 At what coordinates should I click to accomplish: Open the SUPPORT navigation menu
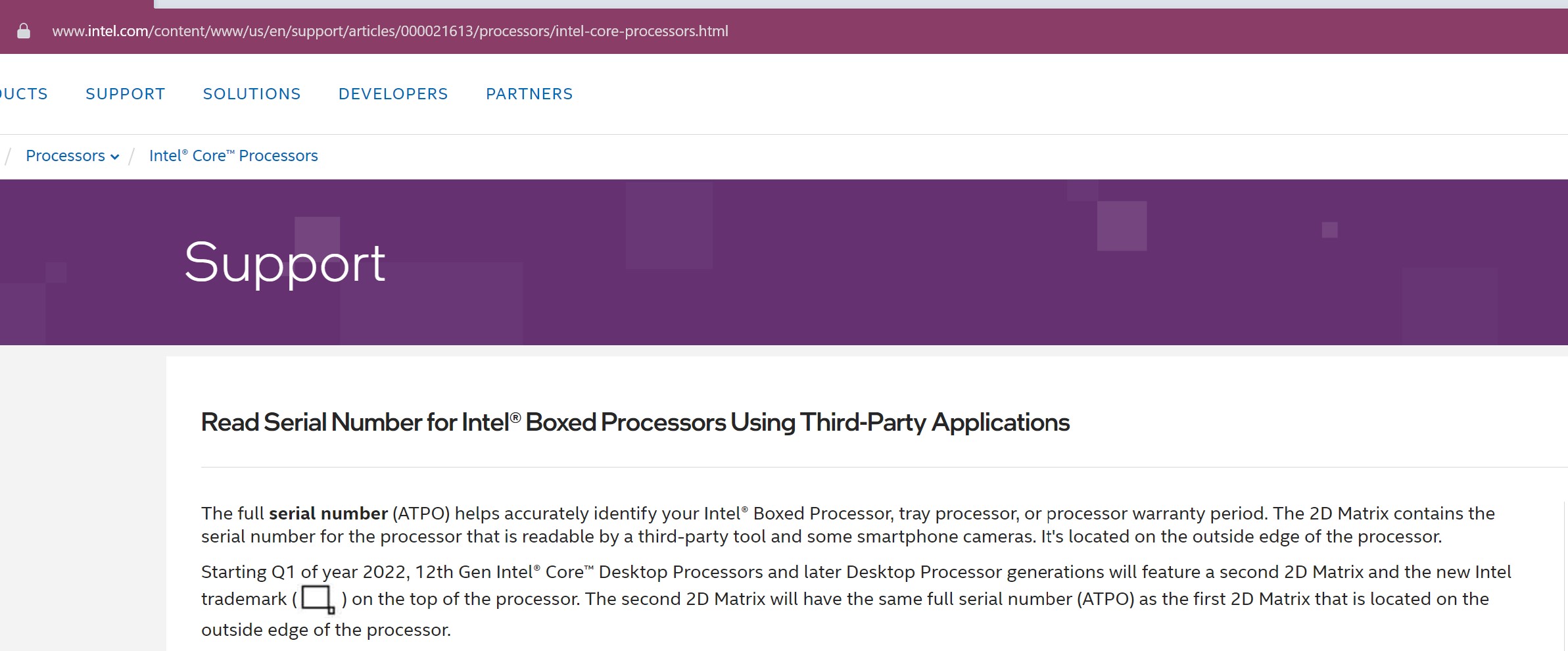(x=125, y=94)
